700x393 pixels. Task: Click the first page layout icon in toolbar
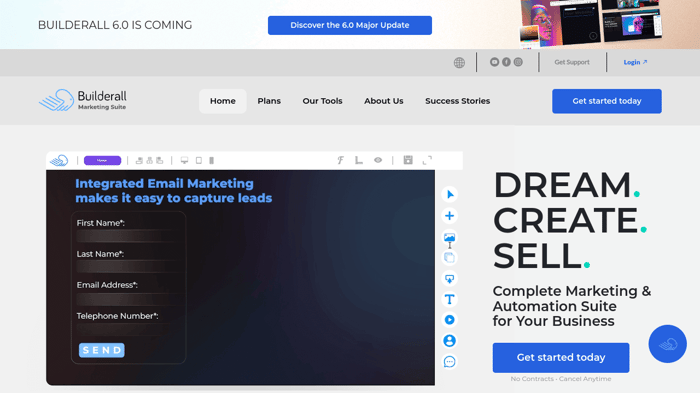click(139, 160)
